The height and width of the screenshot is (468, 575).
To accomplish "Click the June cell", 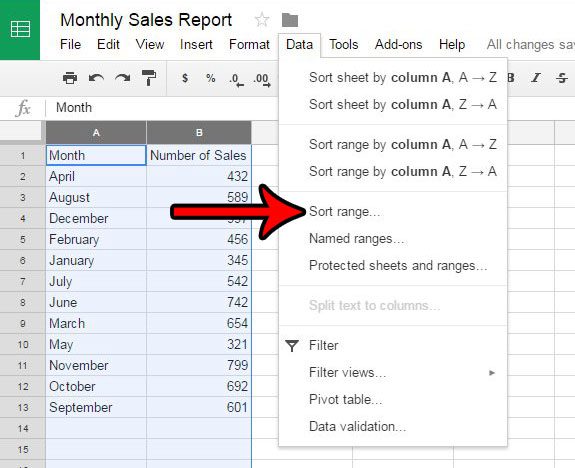I will point(96,303).
